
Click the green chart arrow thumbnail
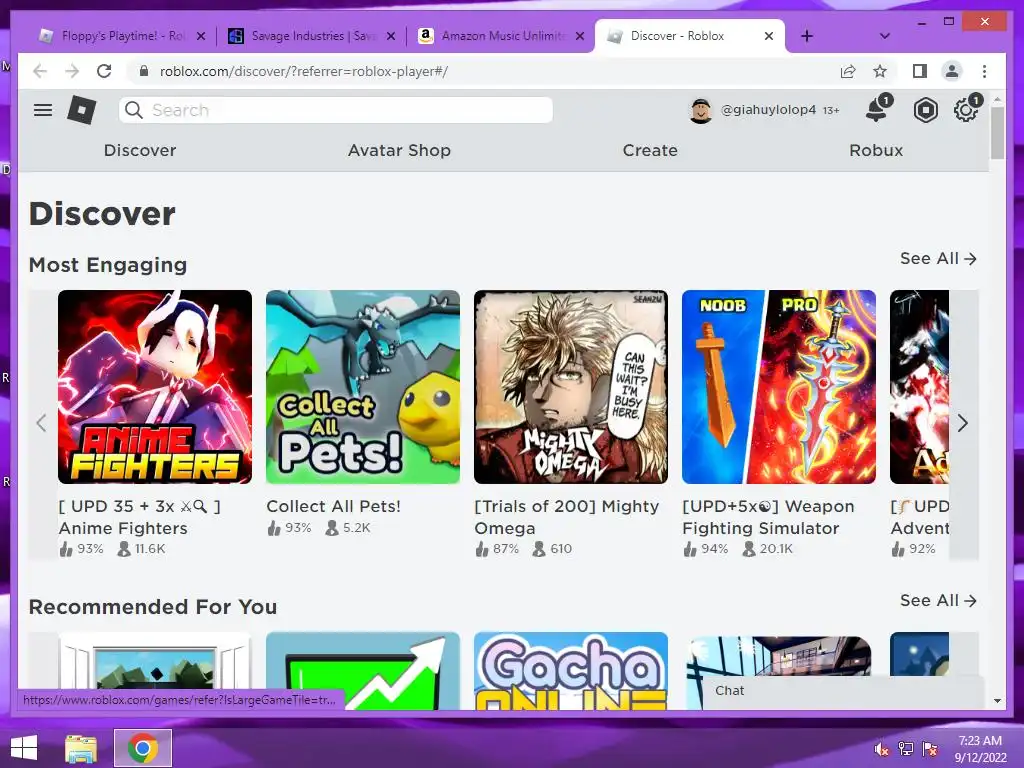363,671
